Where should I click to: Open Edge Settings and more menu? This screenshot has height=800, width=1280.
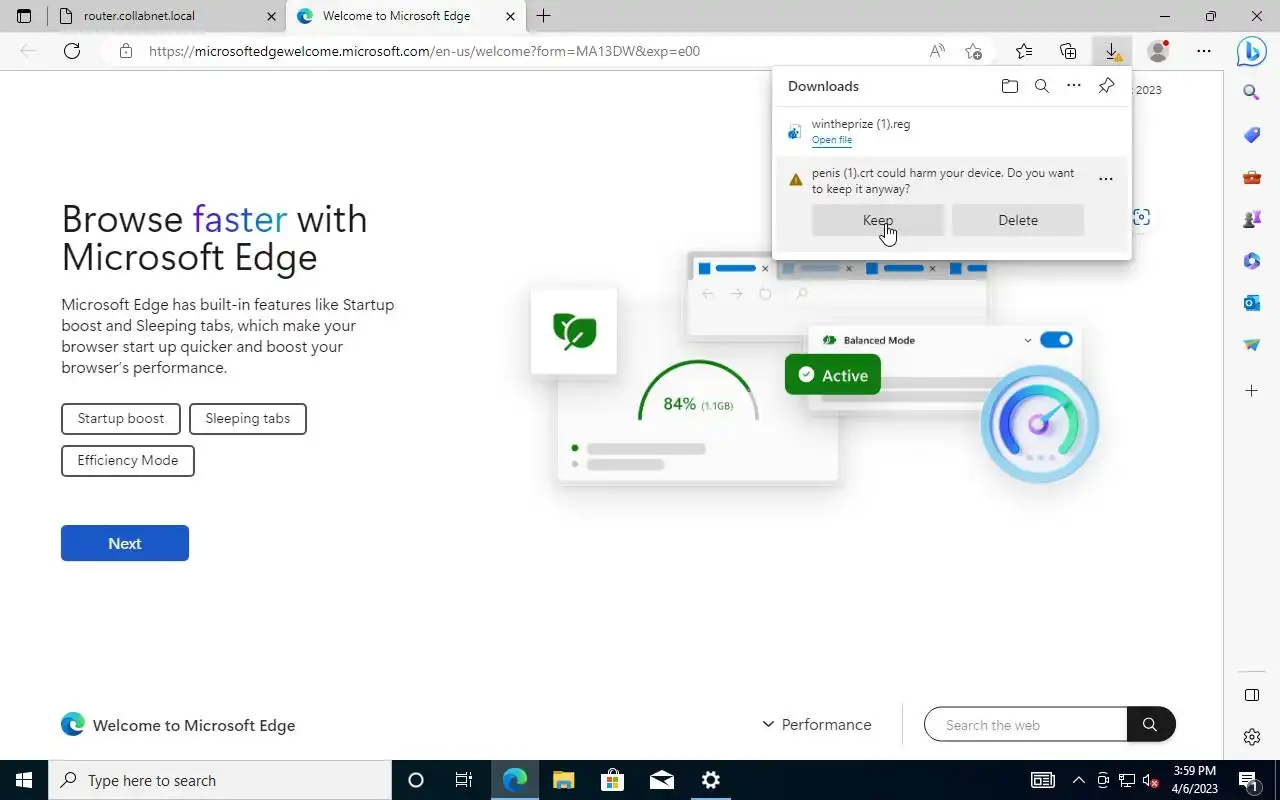1204,51
